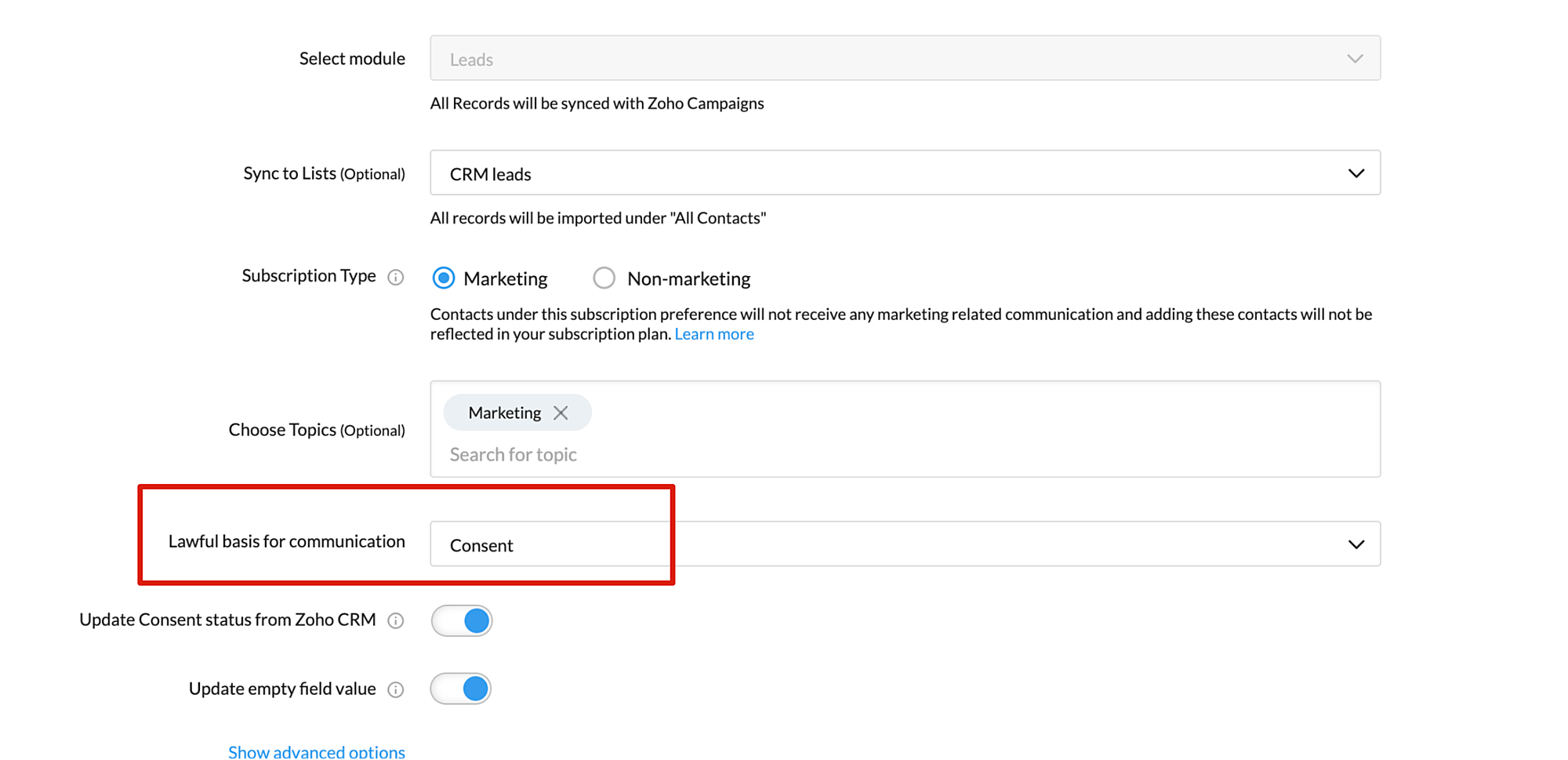Click info icon beside Update empty field value
The image size is (1568, 760).
click(x=396, y=689)
